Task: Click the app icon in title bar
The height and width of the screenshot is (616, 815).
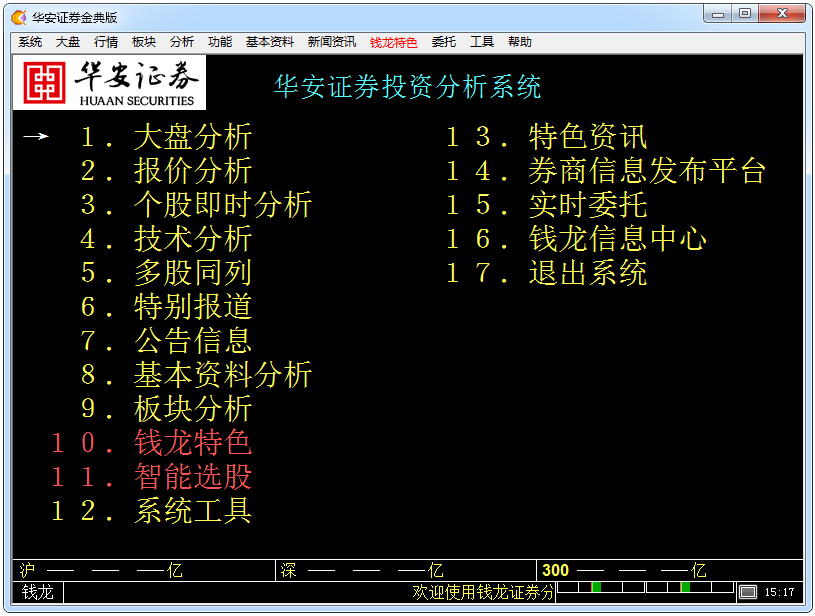Action: point(19,18)
